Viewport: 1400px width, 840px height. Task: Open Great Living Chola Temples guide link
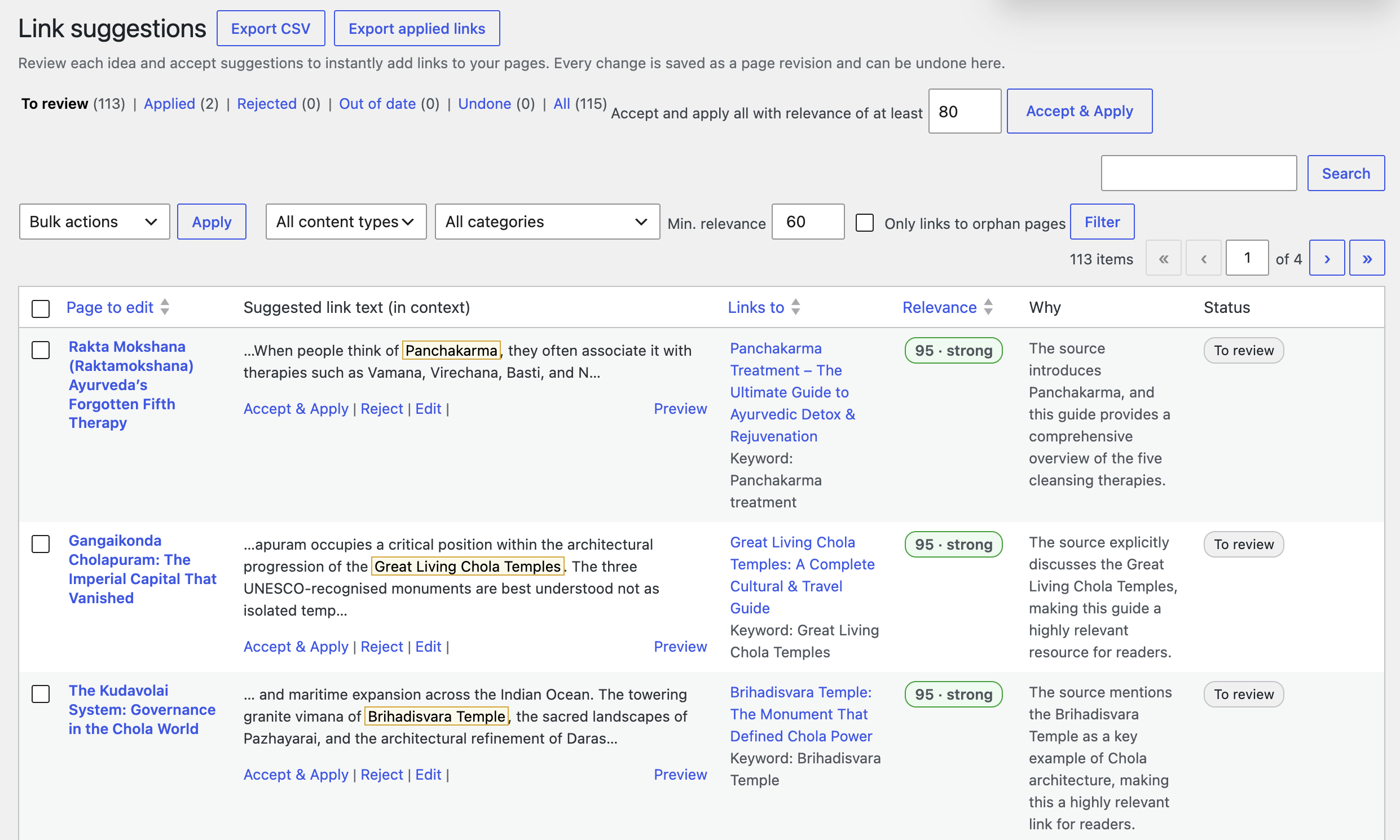[x=802, y=575]
